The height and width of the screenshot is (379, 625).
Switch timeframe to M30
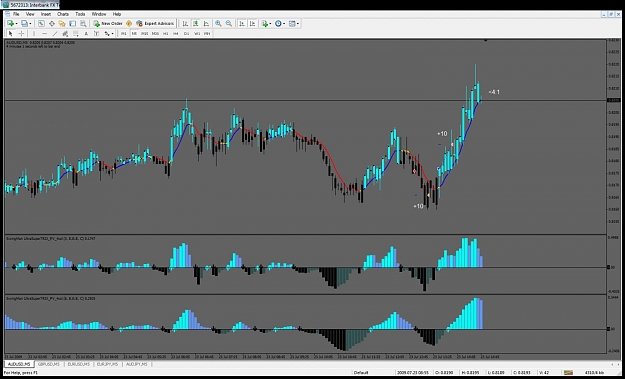pos(155,33)
